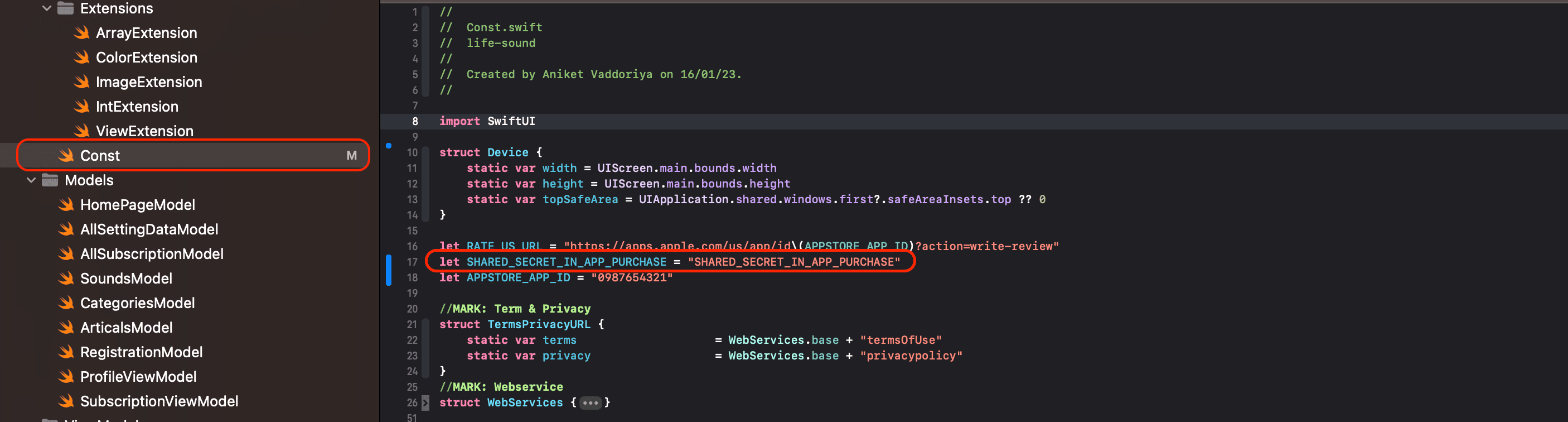The height and width of the screenshot is (422, 1568).
Task: Click the Extensions folder icon
Action: tap(65, 8)
